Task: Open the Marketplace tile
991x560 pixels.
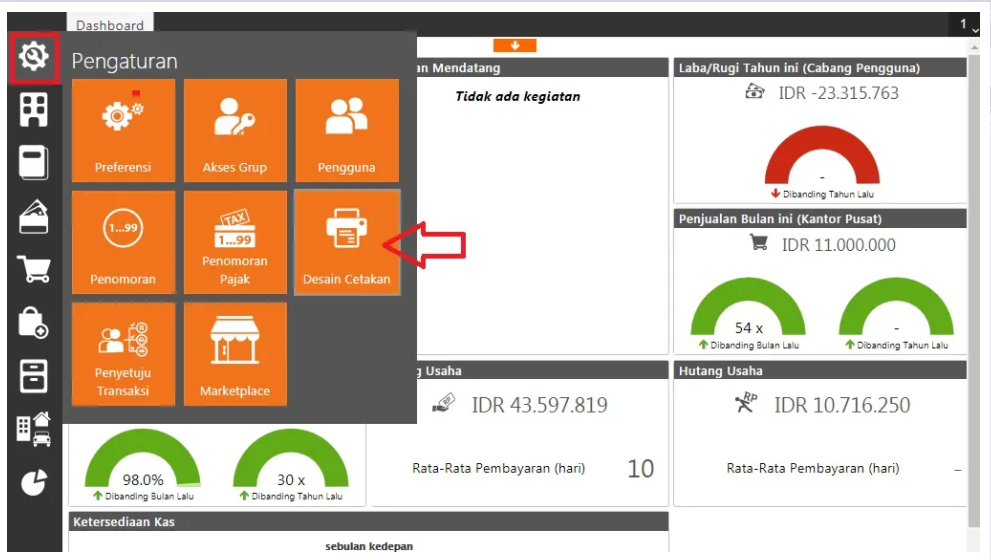Action: point(235,354)
